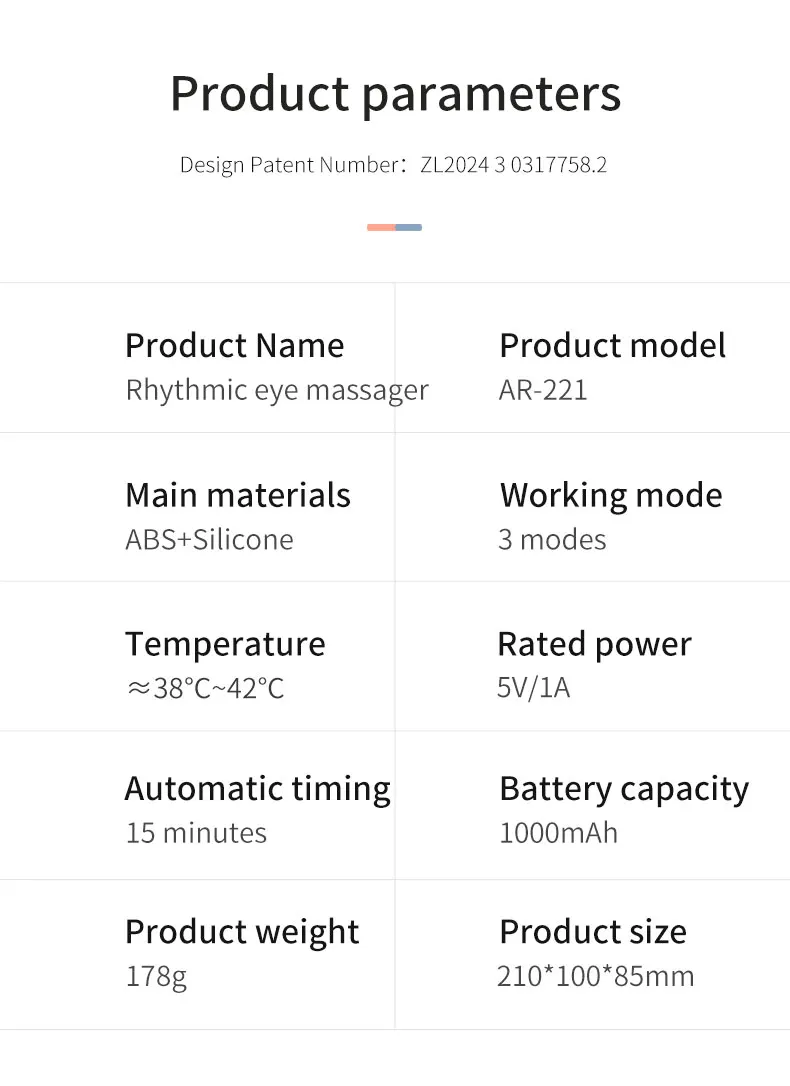Select the ABS+Silicone value
This screenshot has height=1086, width=790.
click(209, 540)
